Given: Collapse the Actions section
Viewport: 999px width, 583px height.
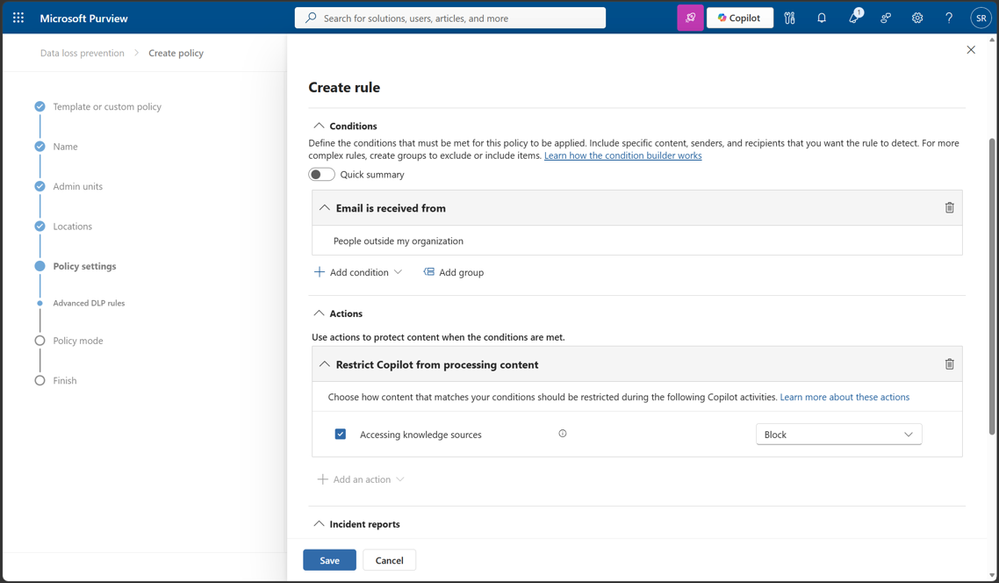Looking at the screenshot, I should coord(319,313).
